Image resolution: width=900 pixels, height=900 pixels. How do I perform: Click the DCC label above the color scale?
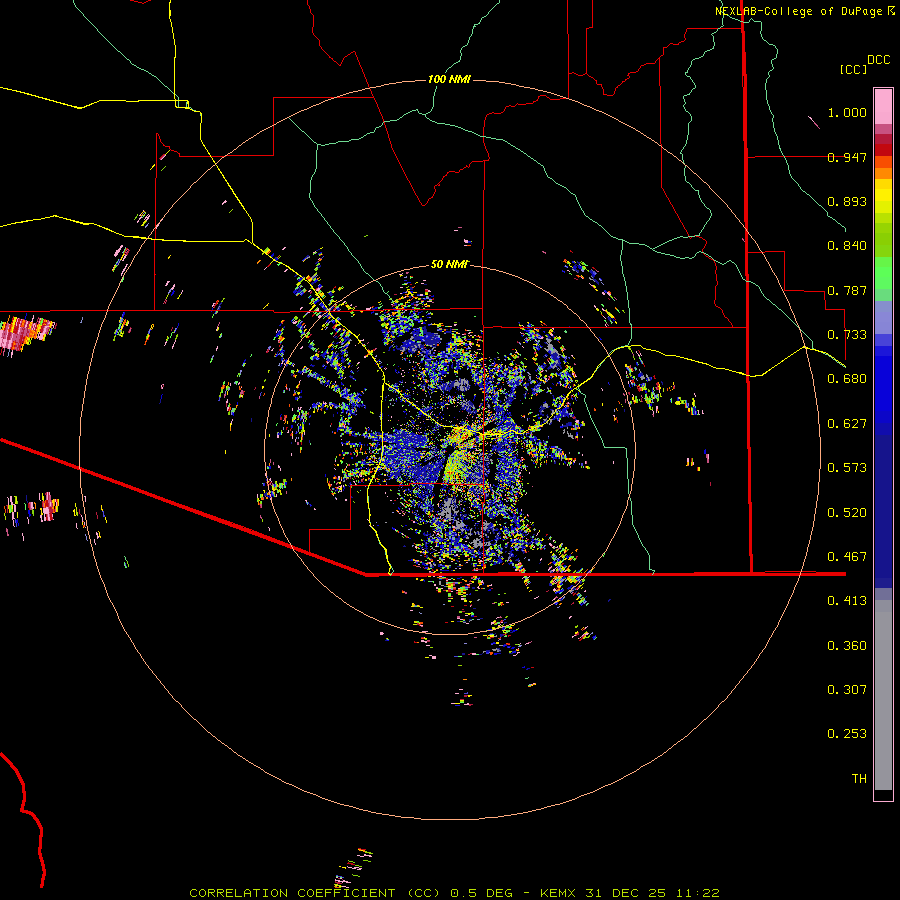click(878, 60)
